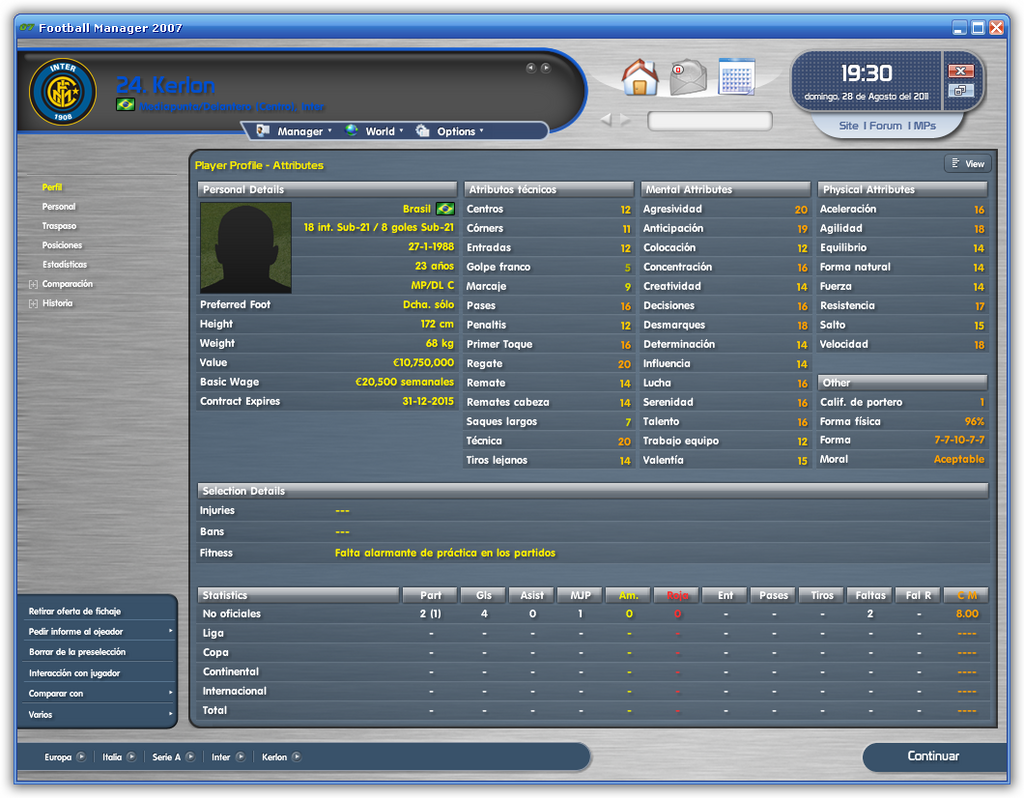Sort statistics by Faltas column header

(x=871, y=595)
